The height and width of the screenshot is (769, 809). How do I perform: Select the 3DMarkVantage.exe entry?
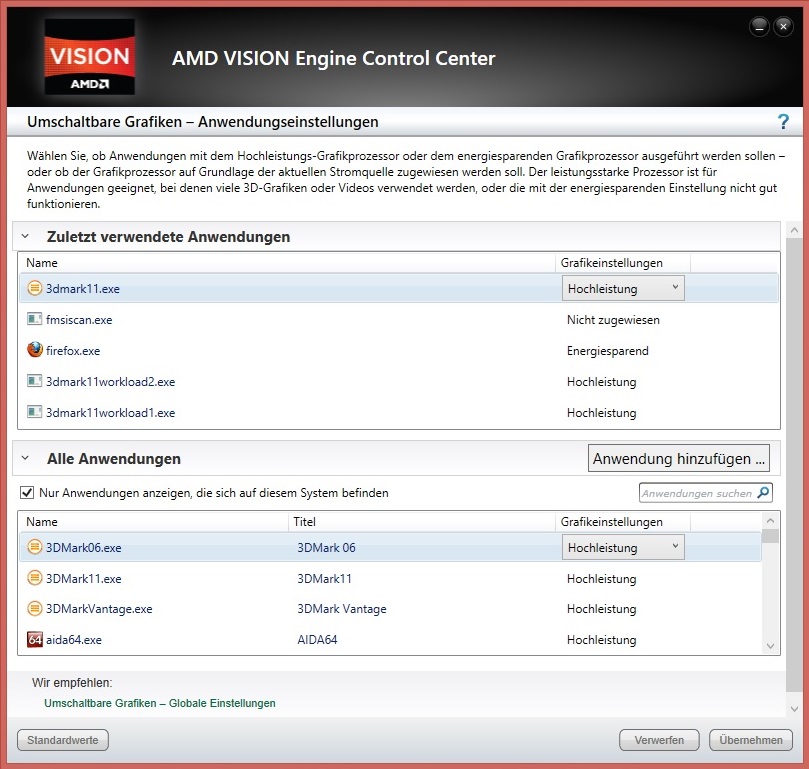pyautogui.click(x=99, y=609)
